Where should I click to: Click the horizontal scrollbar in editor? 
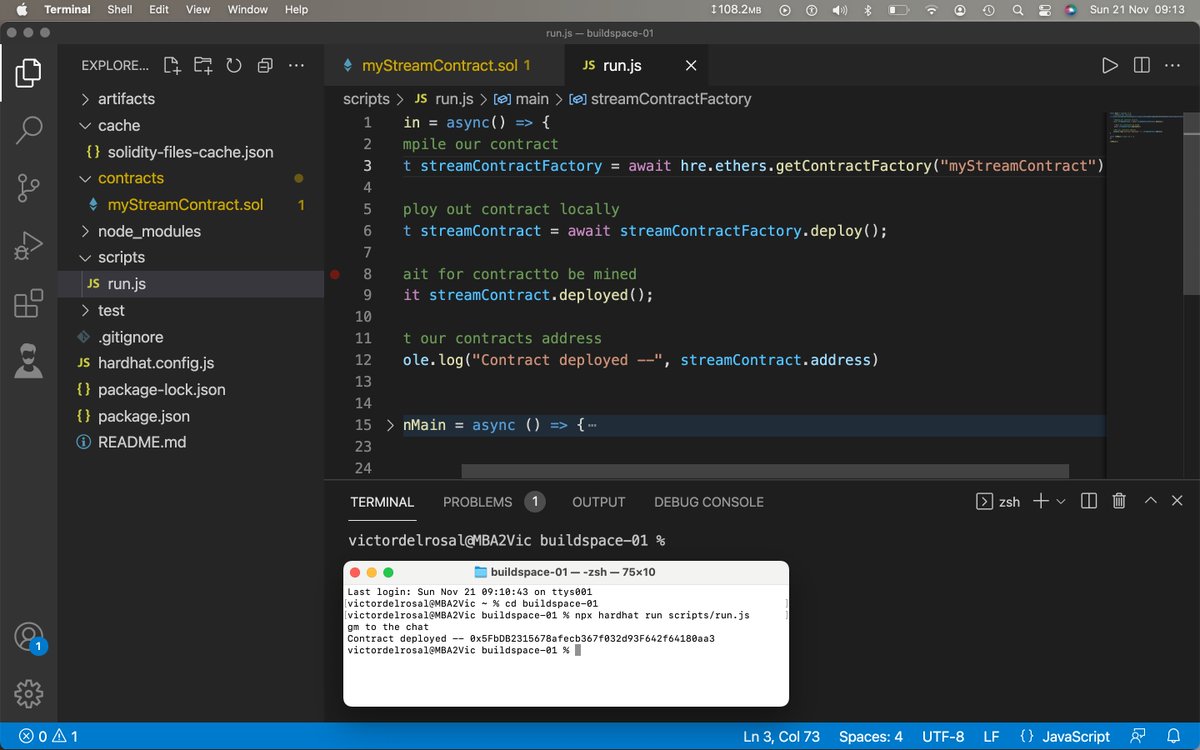click(x=765, y=471)
